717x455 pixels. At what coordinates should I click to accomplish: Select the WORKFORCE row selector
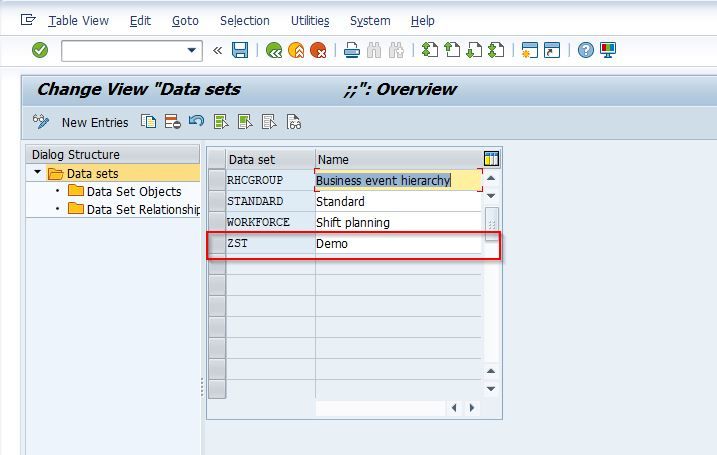click(217, 222)
